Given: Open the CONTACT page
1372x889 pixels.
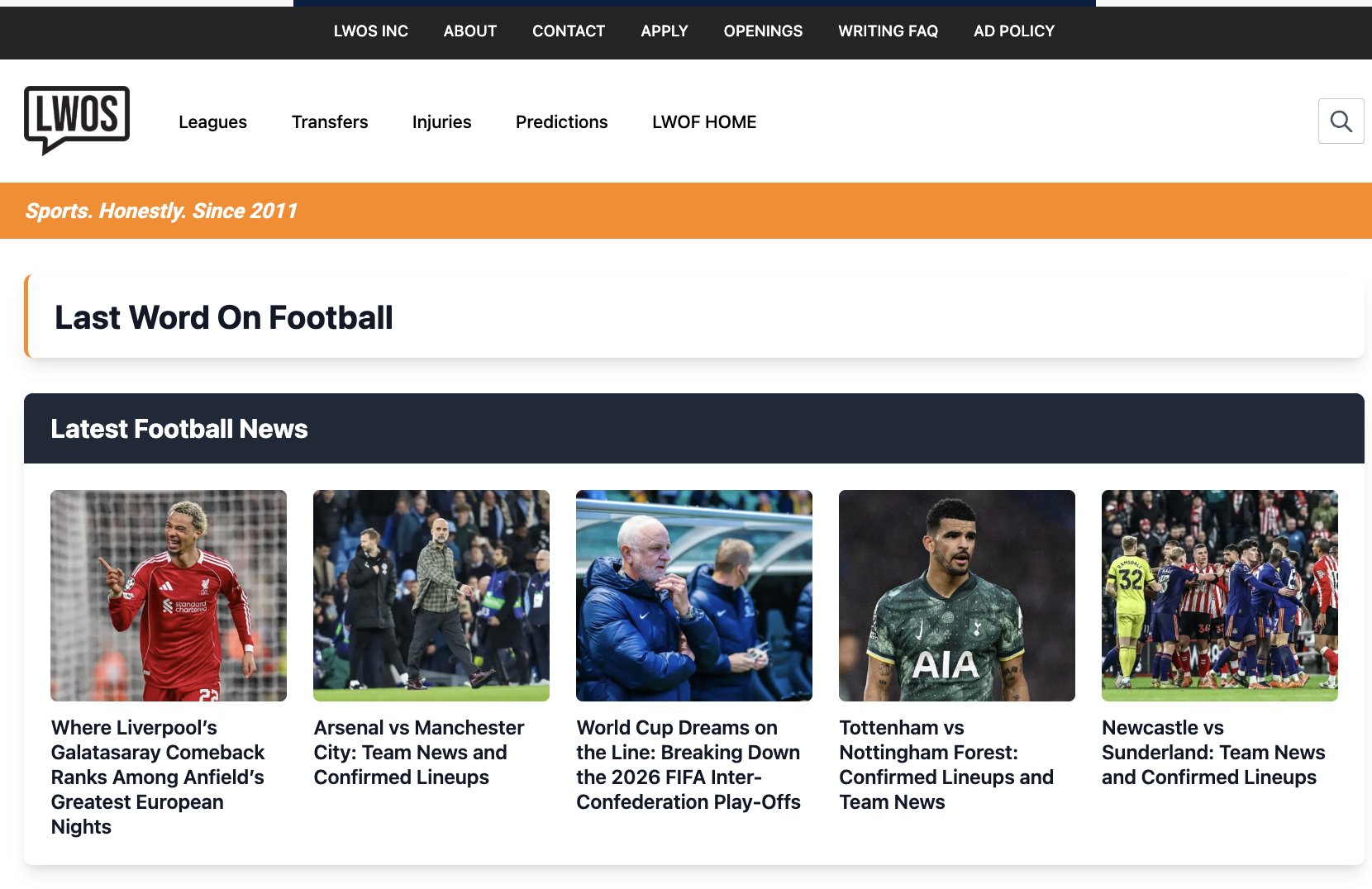Looking at the screenshot, I should (569, 31).
